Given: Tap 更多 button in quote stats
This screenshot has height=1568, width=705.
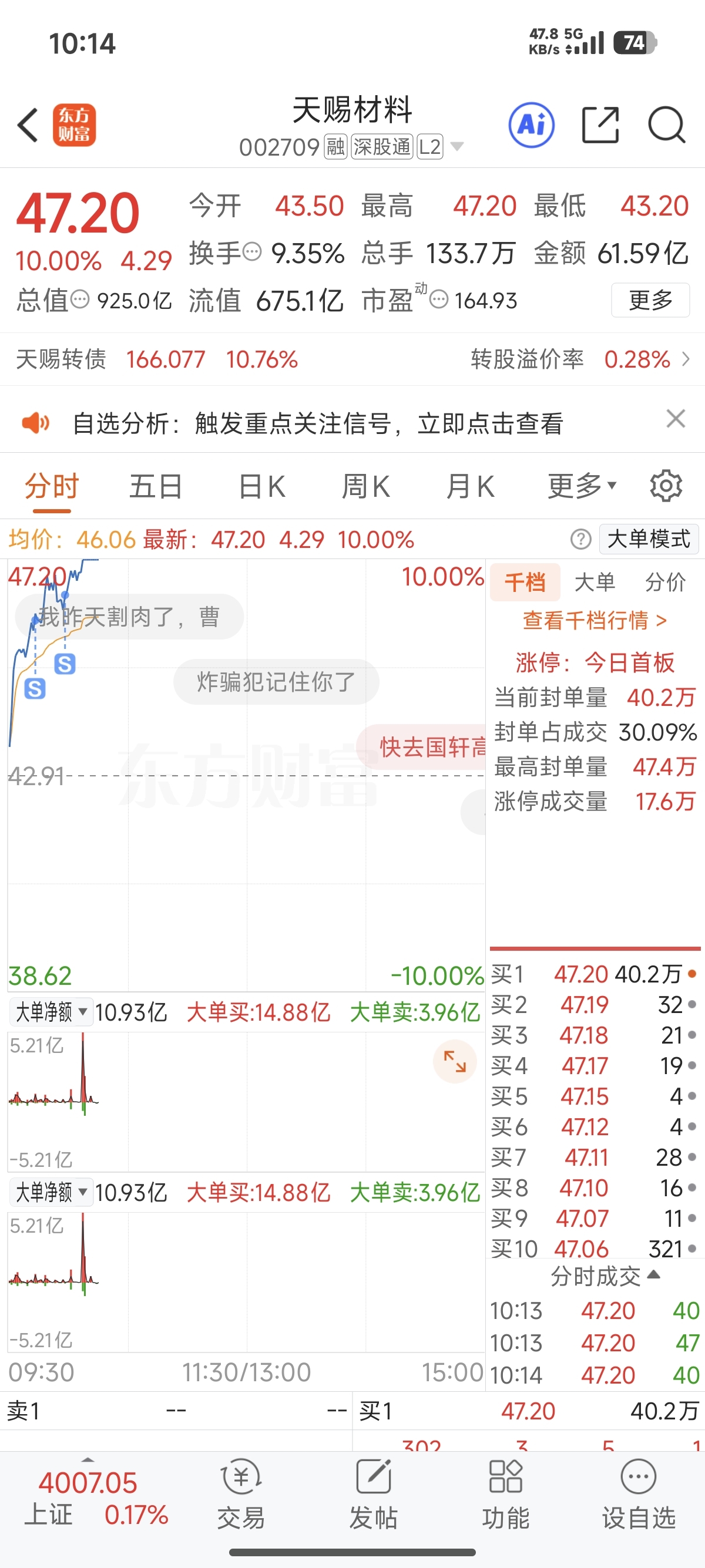Looking at the screenshot, I should tap(650, 300).
